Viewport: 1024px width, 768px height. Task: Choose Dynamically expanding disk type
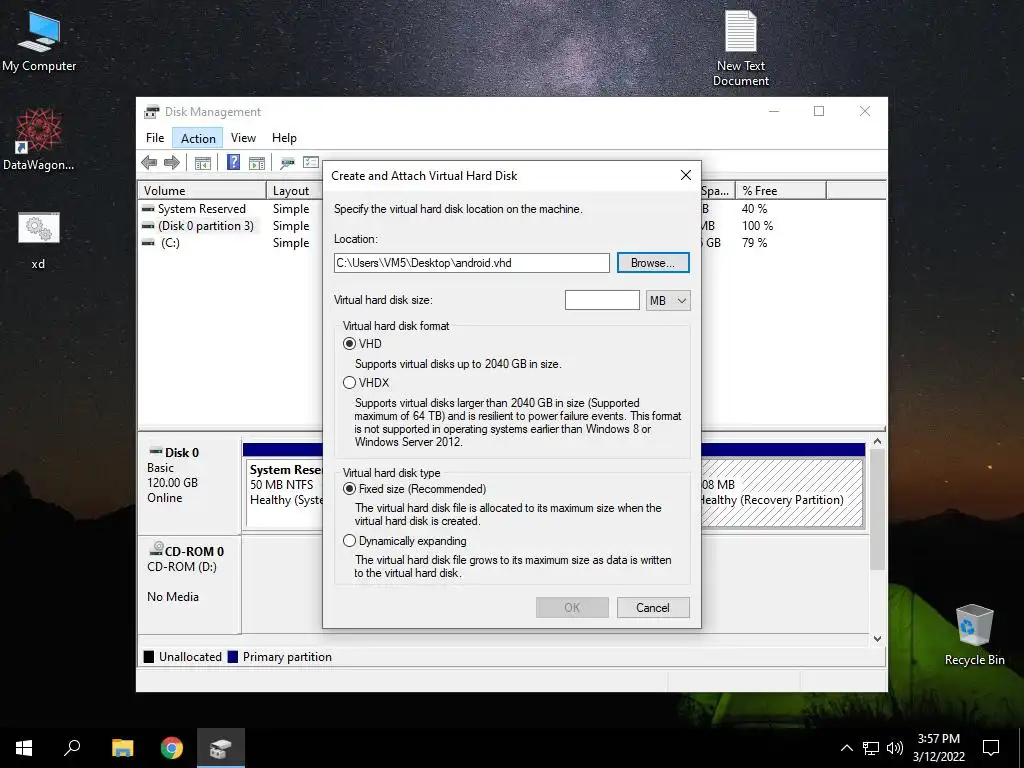[x=349, y=541]
